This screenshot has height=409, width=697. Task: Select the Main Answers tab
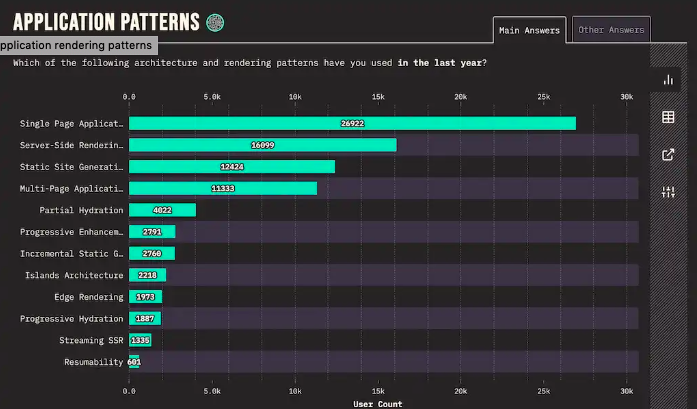tap(530, 30)
